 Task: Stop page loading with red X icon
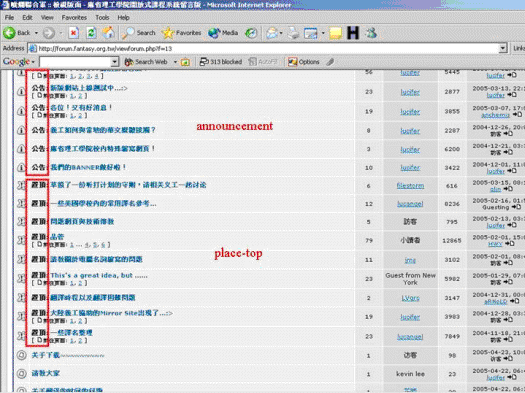pyautogui.click(x=73, y=33)
